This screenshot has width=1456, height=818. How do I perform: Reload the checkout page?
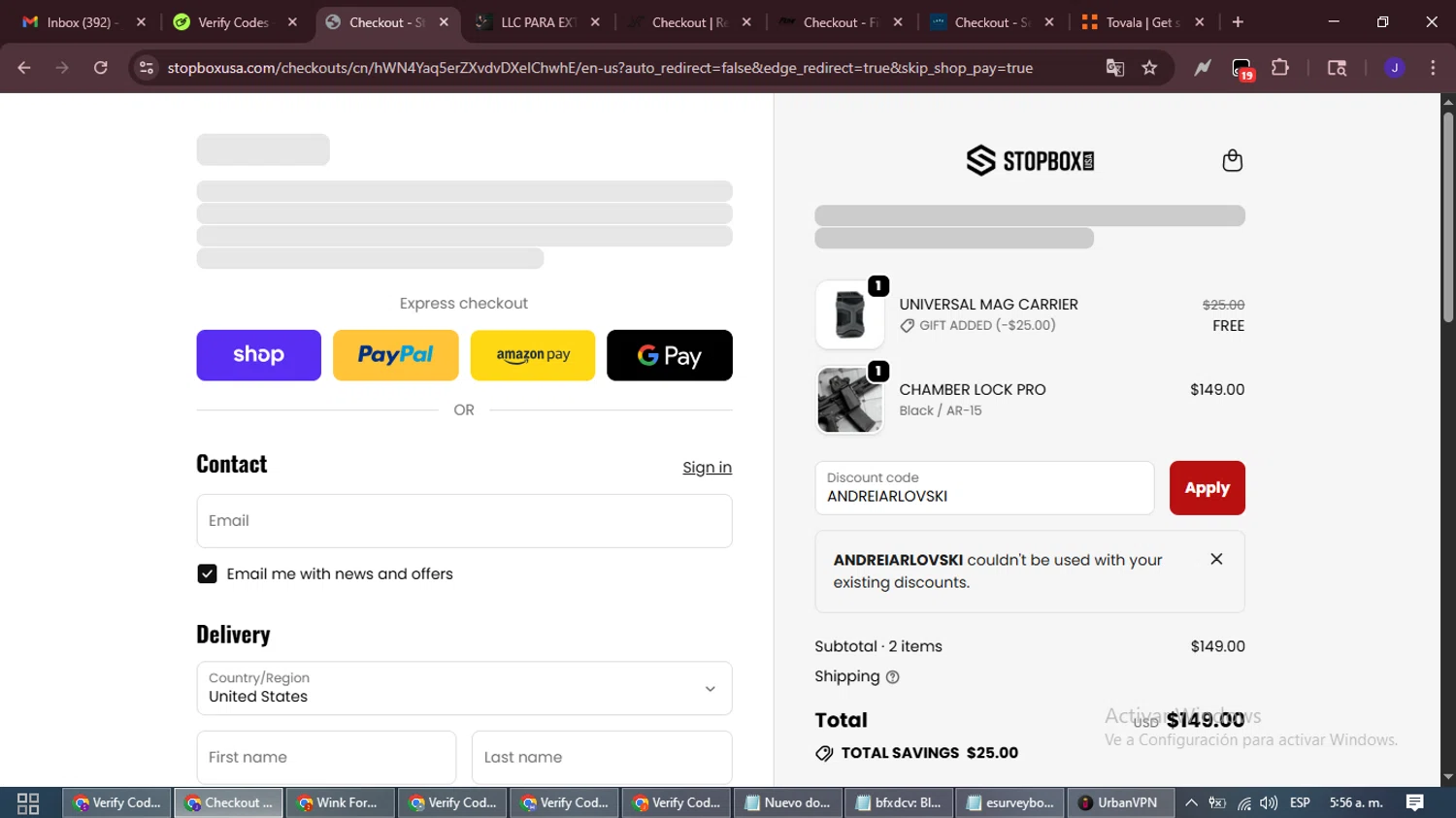100,68
